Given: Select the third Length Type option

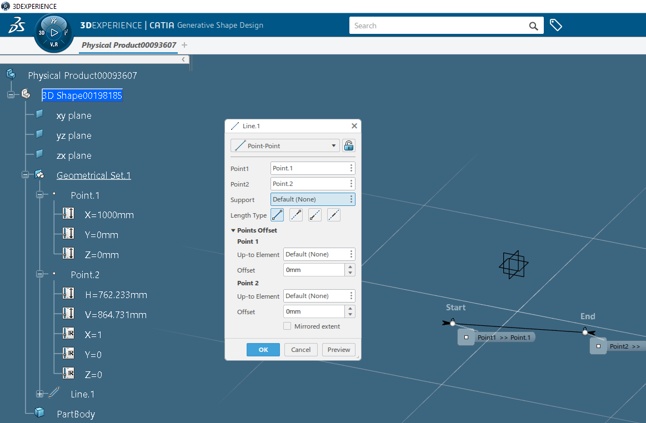Looking at the screenshot, I should pos(315,215).
